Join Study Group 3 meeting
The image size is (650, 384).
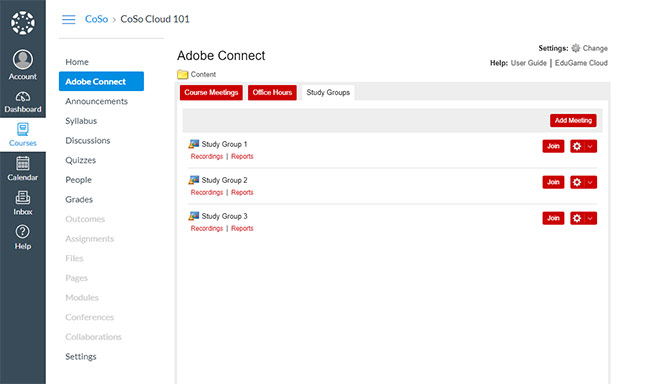[x=553, y=218]
